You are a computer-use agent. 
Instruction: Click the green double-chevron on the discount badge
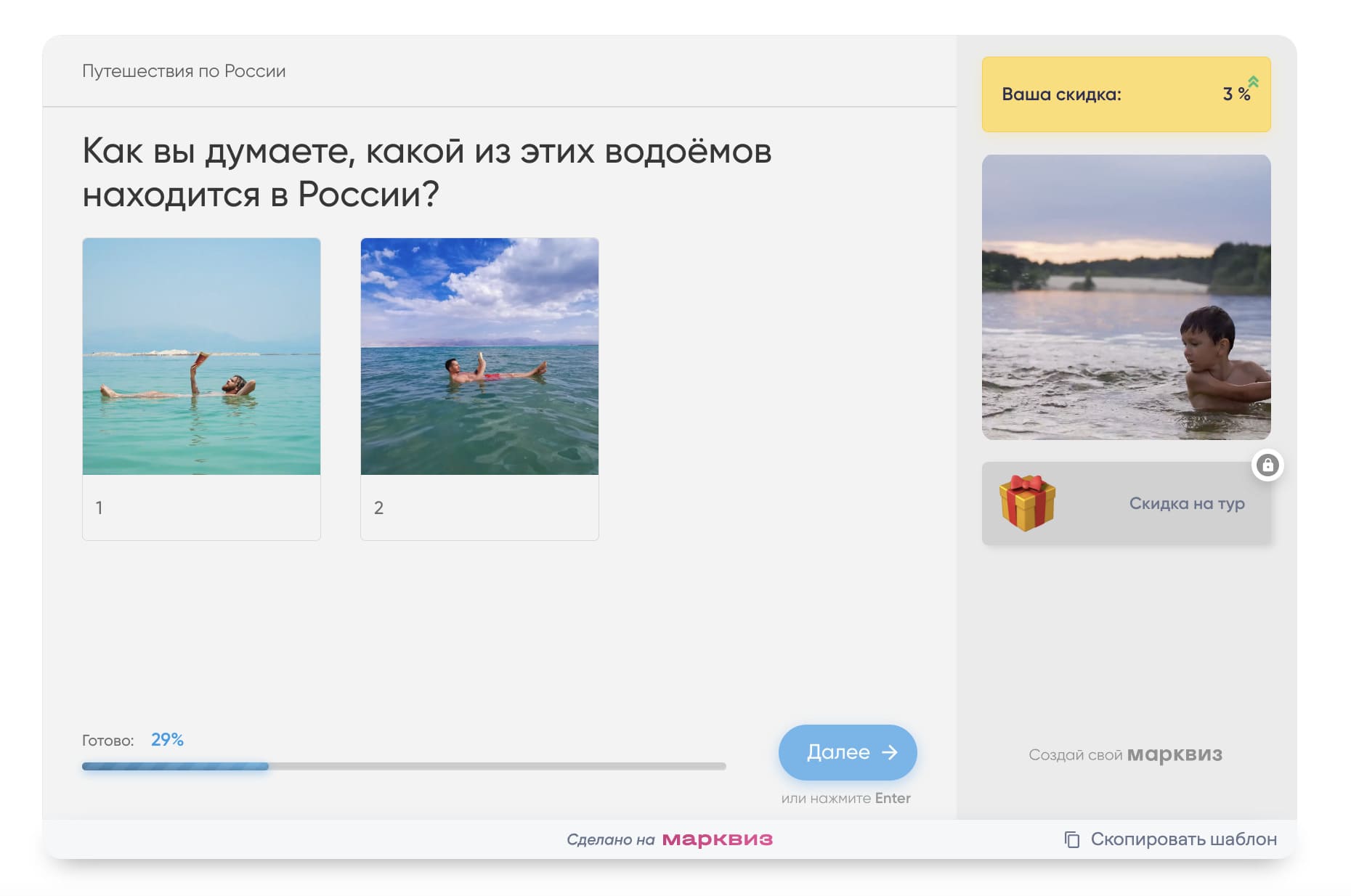coord(1252,82)
